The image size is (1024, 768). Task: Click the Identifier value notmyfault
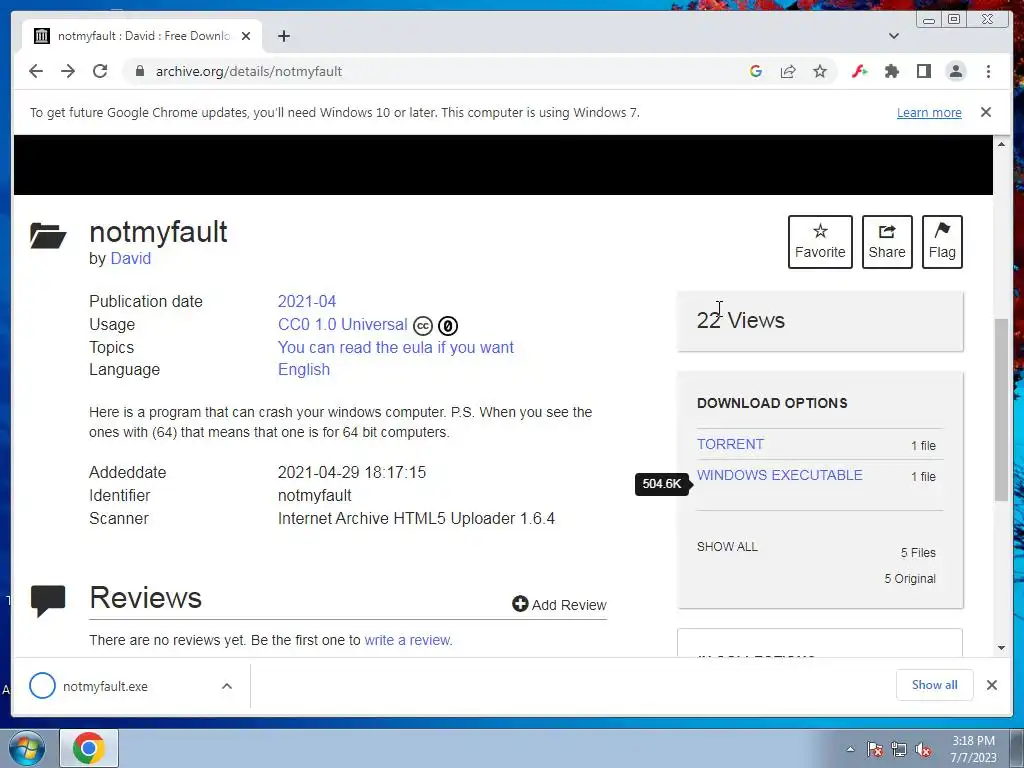(315, 496)
